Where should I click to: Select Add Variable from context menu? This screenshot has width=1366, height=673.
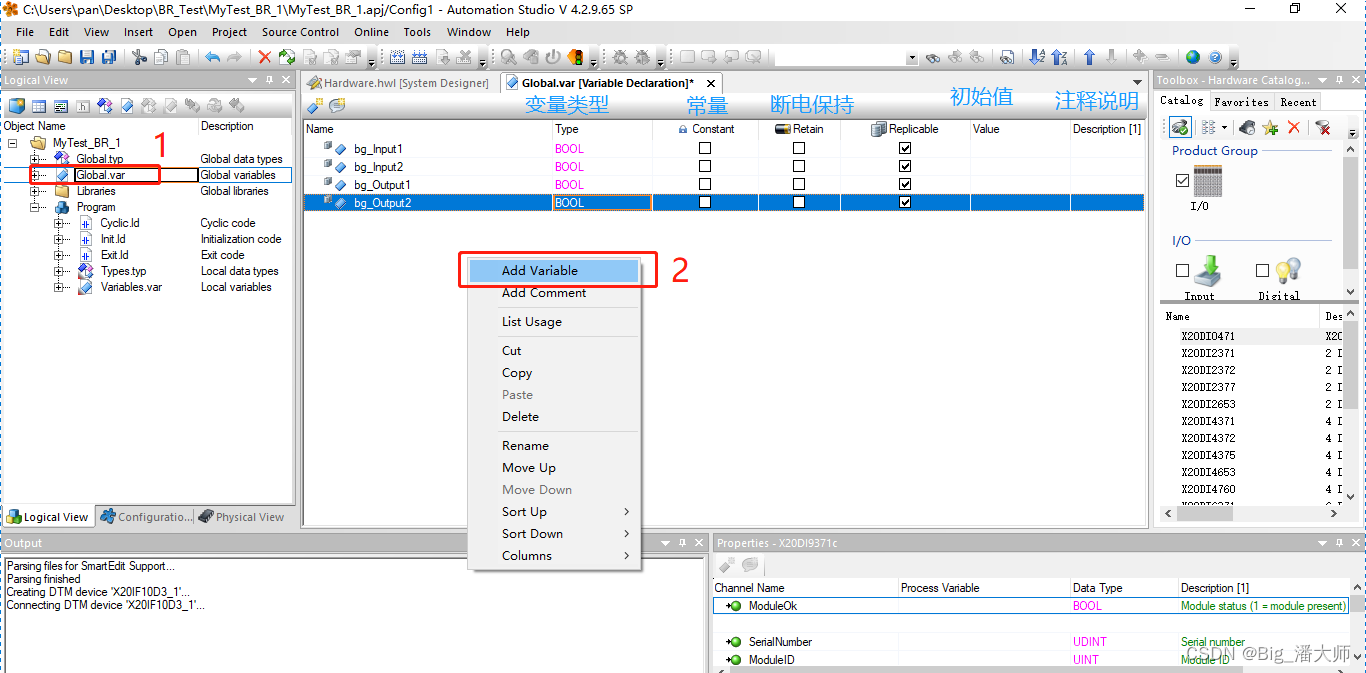(554, 271)
